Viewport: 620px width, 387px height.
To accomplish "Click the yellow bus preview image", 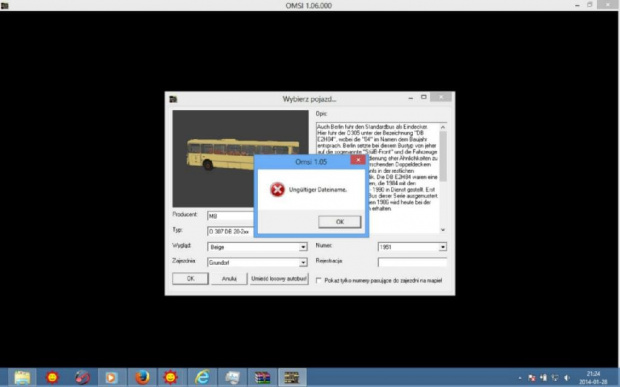I will point(240,158).
